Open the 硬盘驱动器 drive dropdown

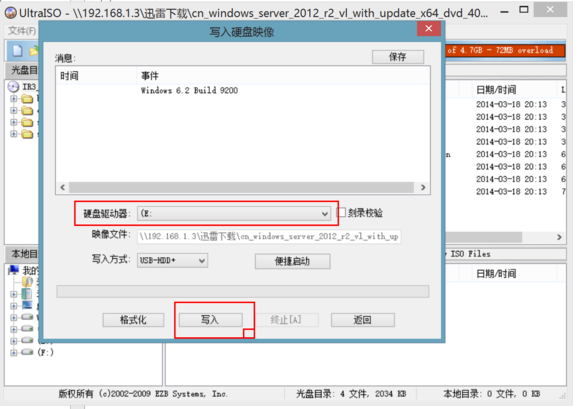[234, 214]
